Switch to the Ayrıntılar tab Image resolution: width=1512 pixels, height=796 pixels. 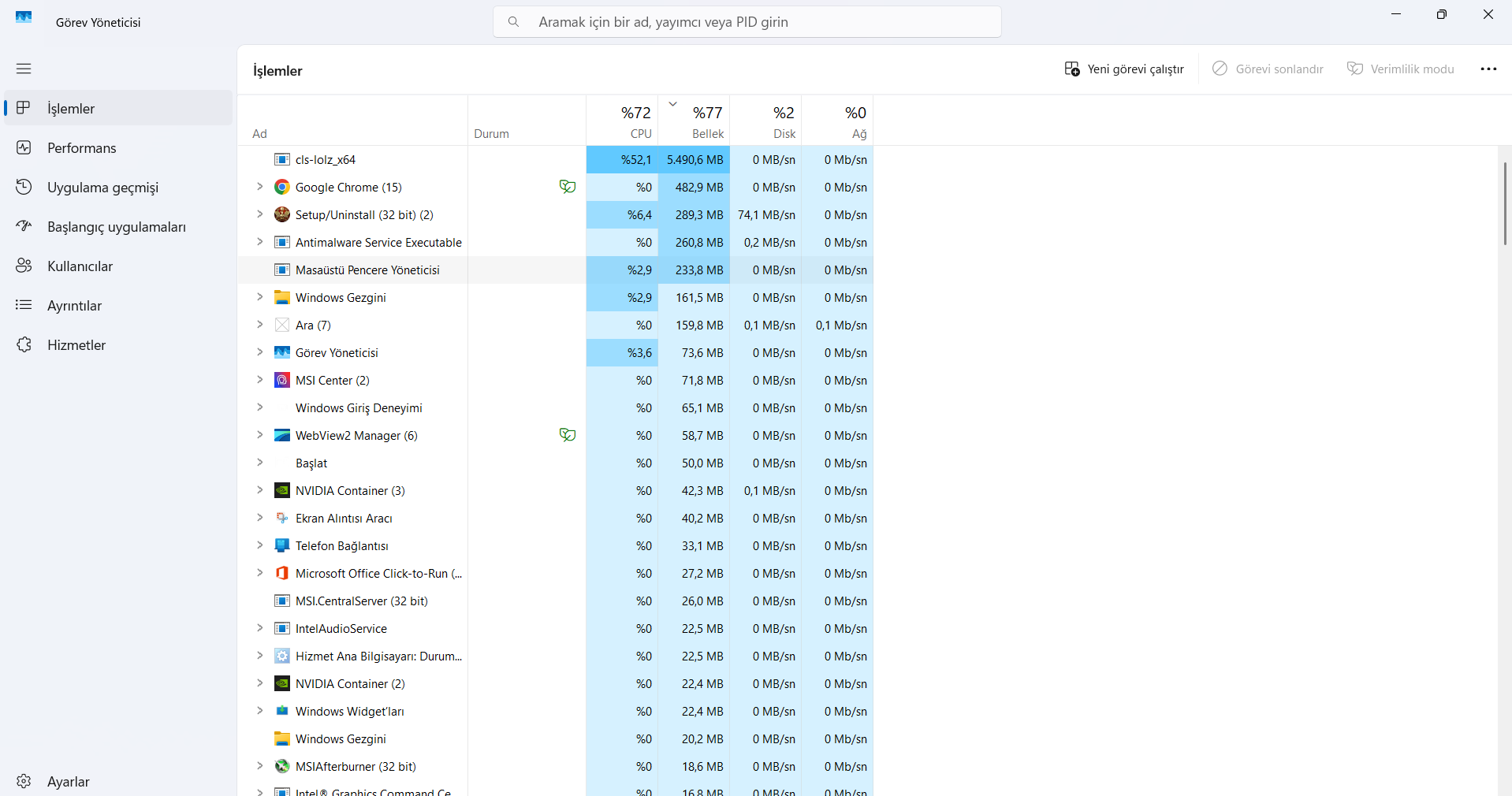118,305
